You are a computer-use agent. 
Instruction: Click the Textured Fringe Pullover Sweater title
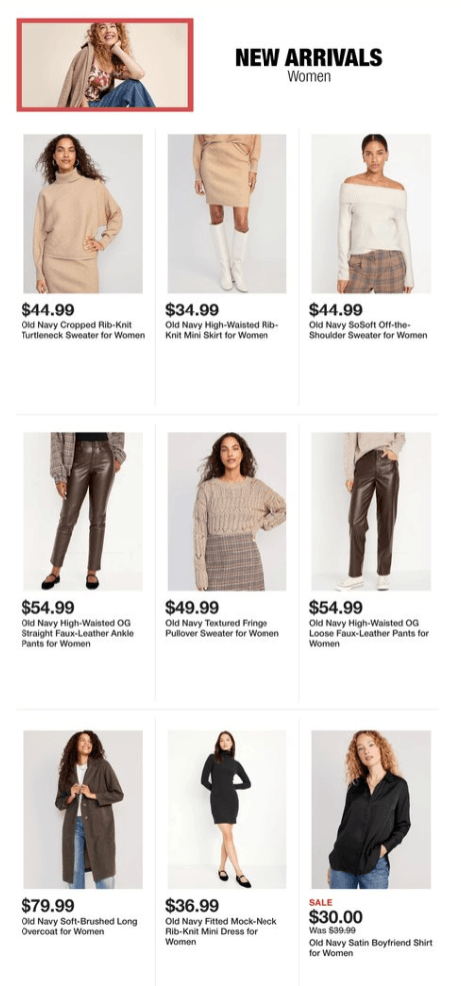coord(222,628)
